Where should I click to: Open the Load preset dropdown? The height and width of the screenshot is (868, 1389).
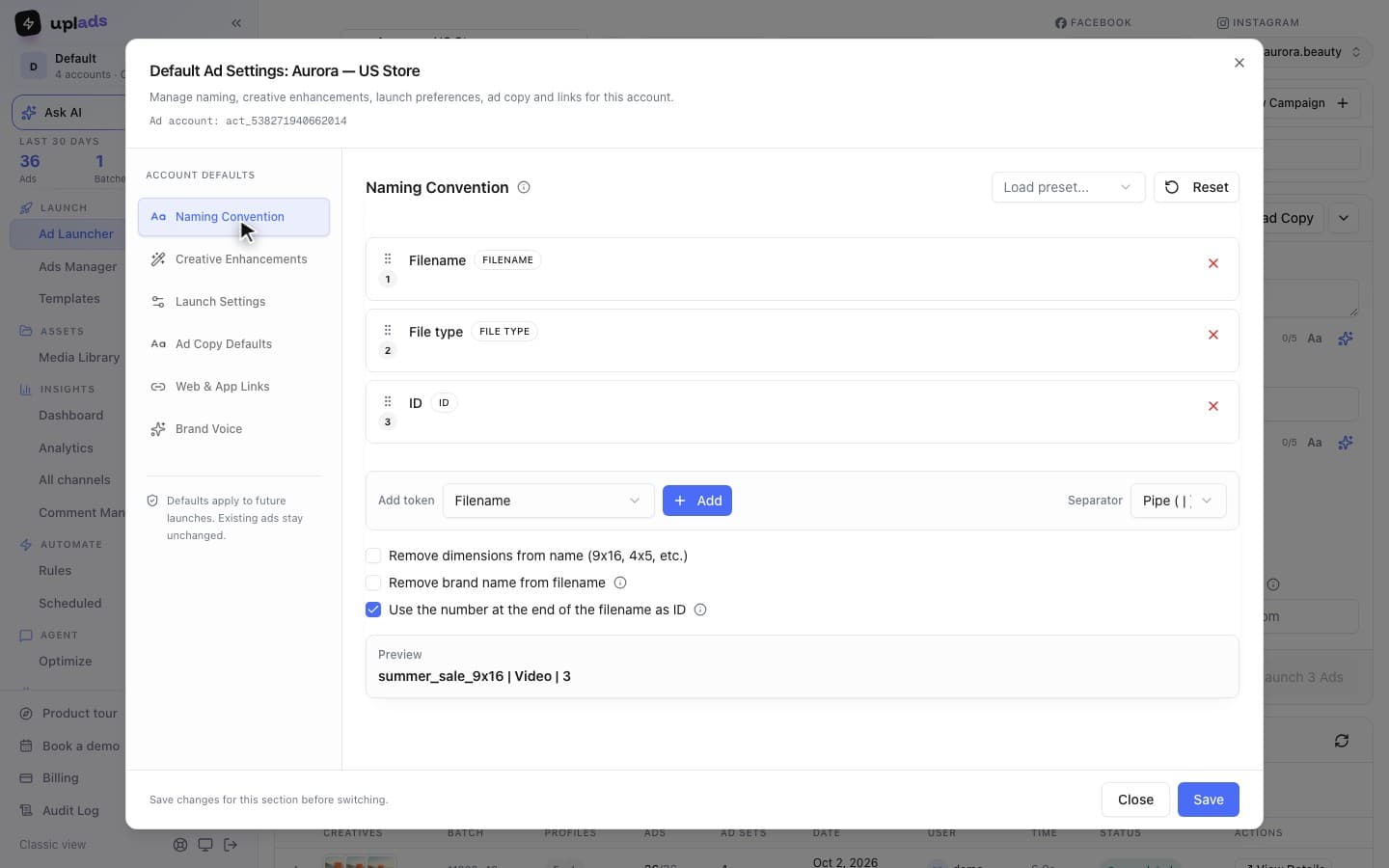pyautogui.click(x=1068, y=187)
